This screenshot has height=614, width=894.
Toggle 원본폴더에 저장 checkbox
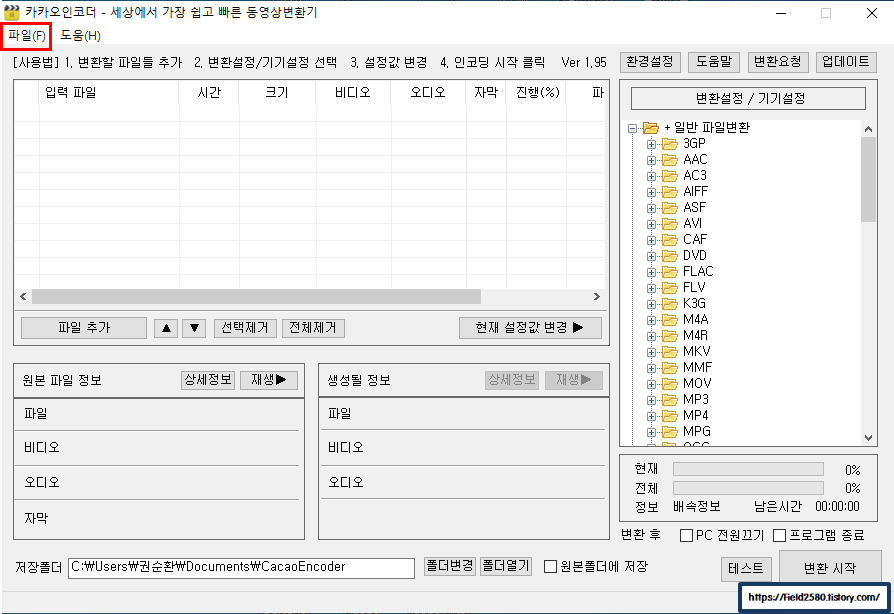(x=550, y=567)
